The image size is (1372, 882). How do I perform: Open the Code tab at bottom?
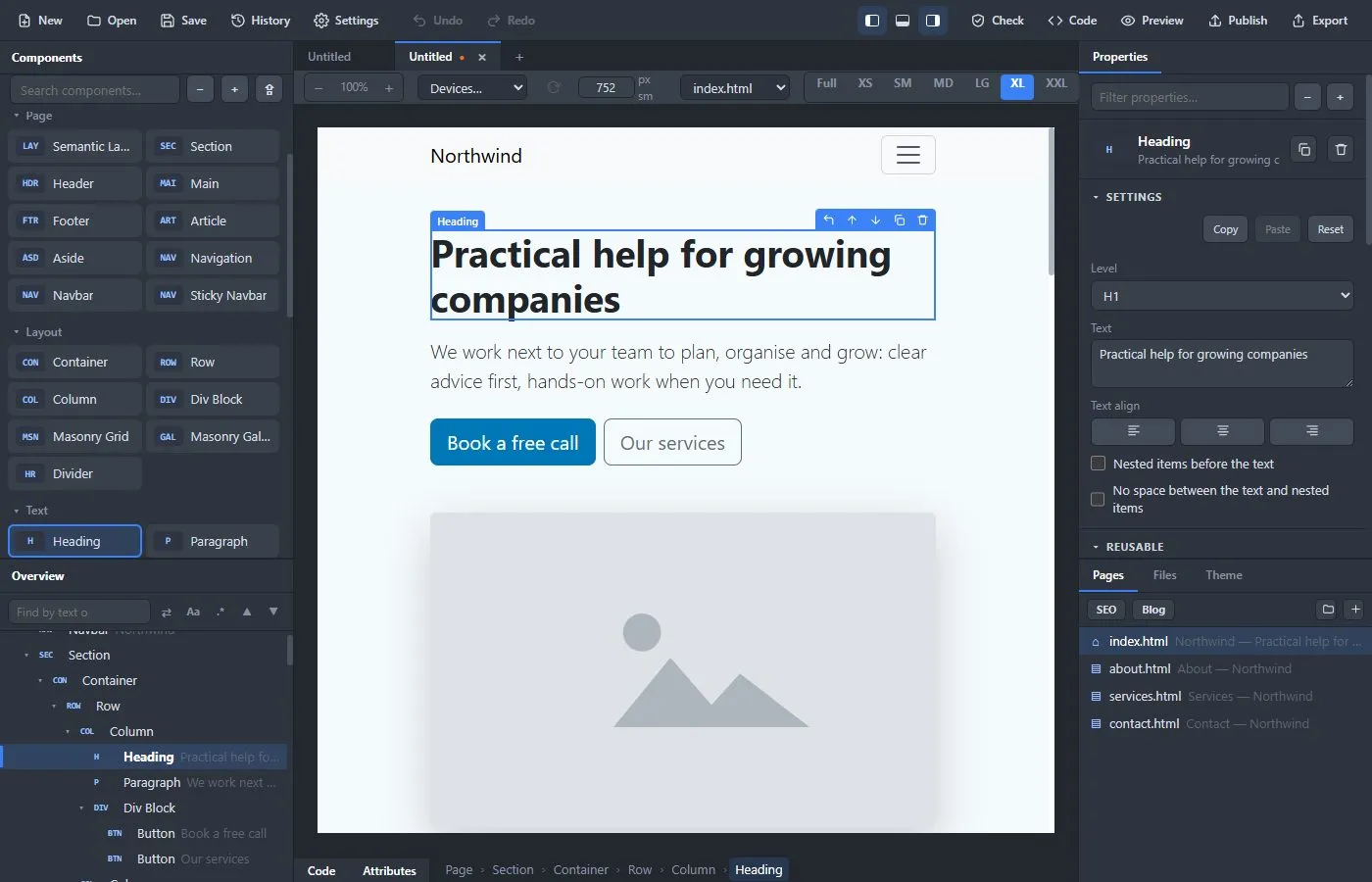click(x=321, y=870)
